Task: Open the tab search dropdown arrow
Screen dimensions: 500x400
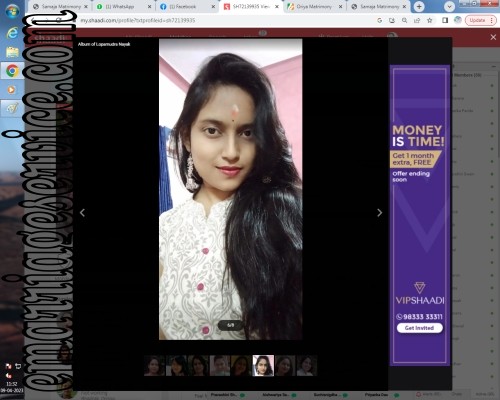Action: [x=449, y=7]
